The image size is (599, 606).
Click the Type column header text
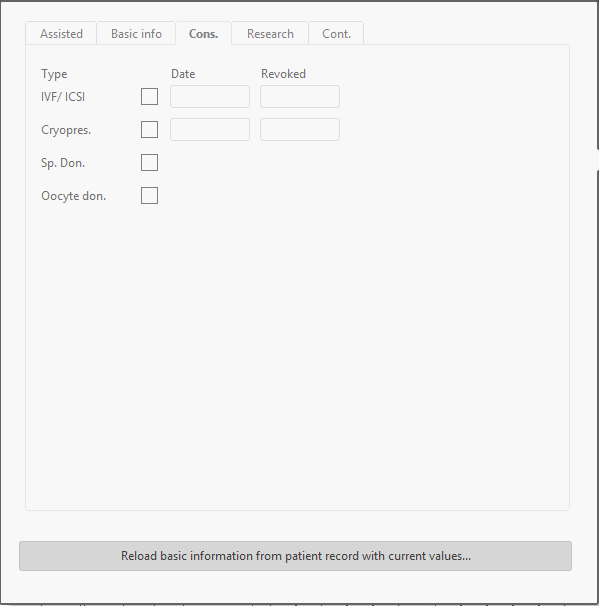(x=54, y=74)
